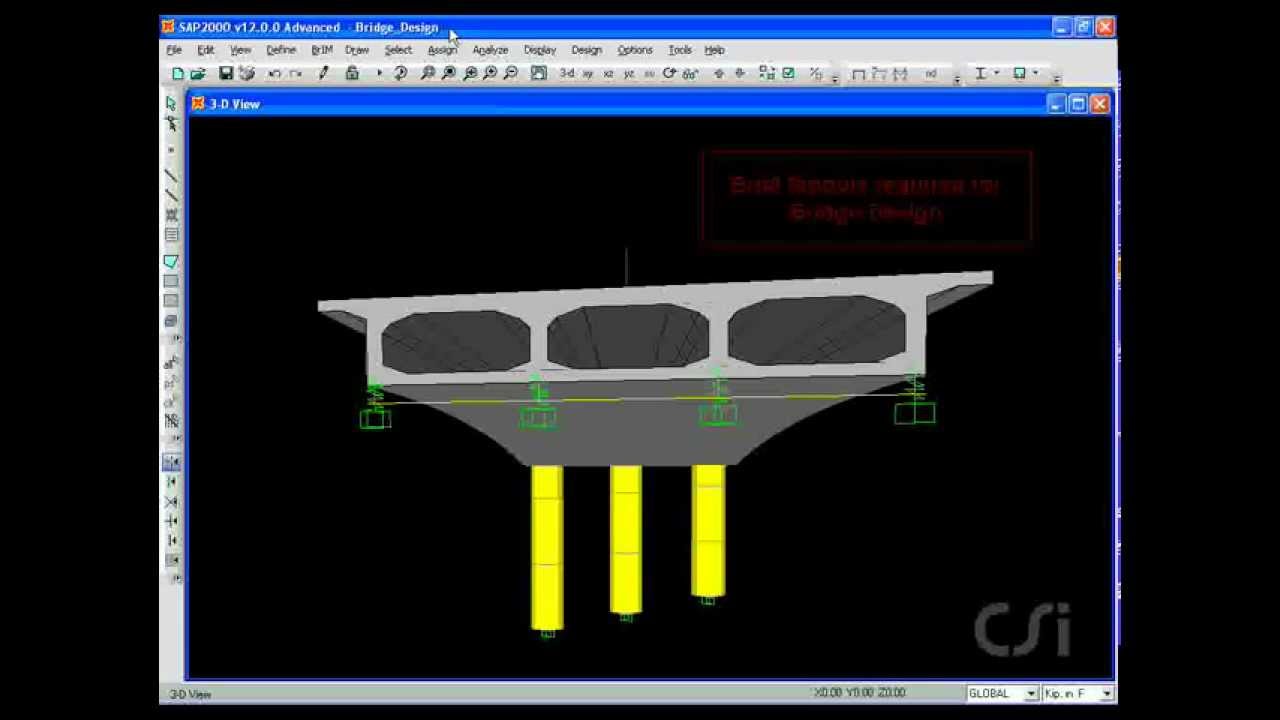Select the pointer tool in side toolbar
The image size is (1280, 720).
[x=171, y=103]
